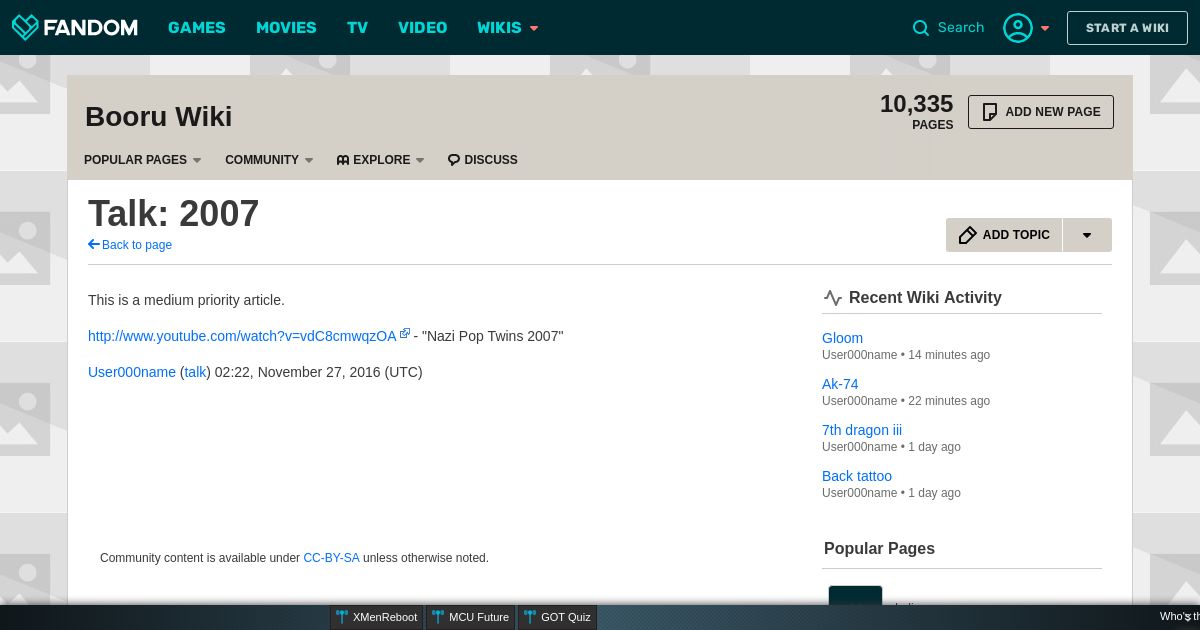Expand the Community menu
The height and width of the screenshot is (630, 1200).
click(269, 160)
